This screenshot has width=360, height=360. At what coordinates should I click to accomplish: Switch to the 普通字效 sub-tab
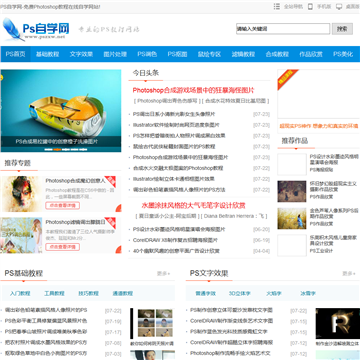(206, 293)
